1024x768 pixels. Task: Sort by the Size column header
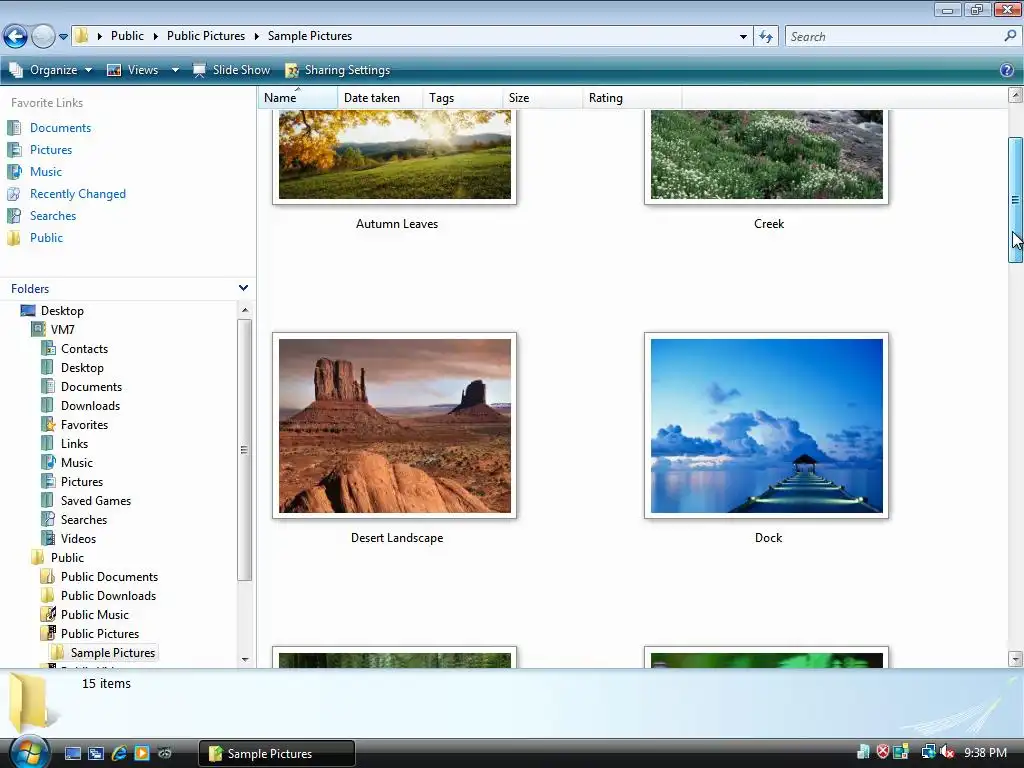coord(543,98)
